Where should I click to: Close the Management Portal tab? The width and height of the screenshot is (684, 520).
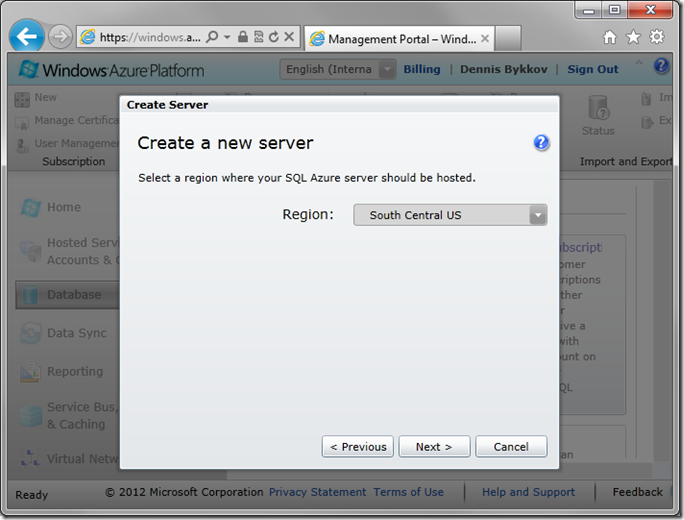tap(485, 39)
